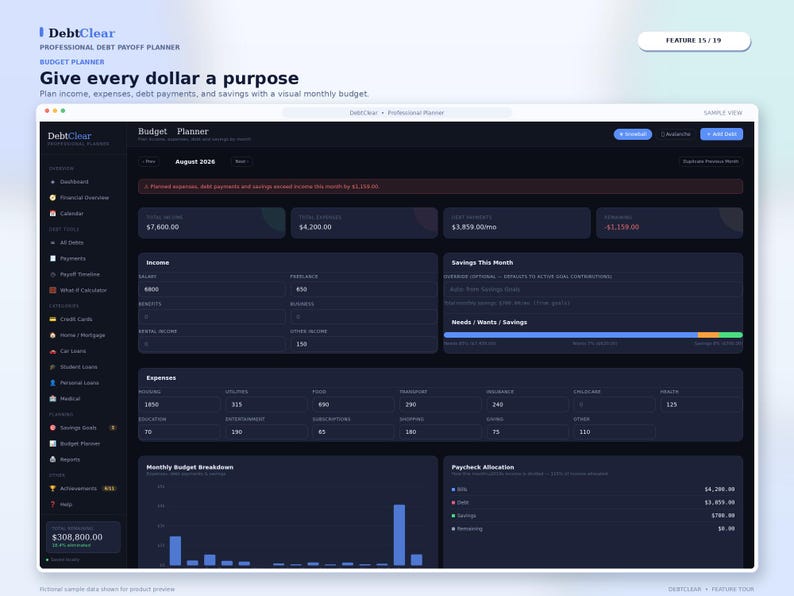Click the Other expense field 110

tap(614, 432)
